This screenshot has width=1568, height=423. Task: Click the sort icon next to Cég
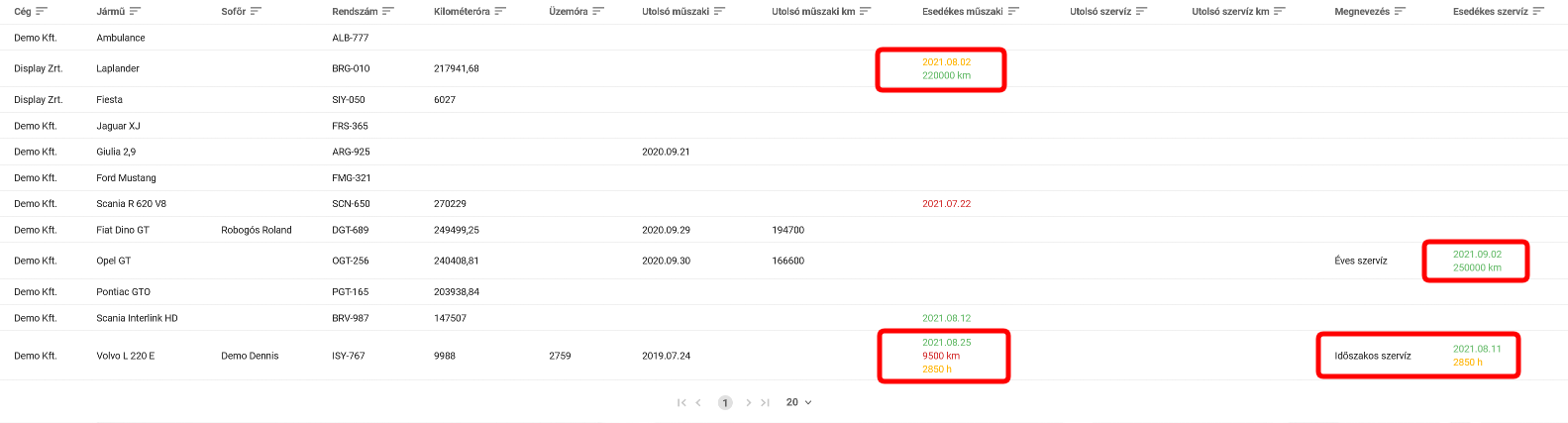42,12
